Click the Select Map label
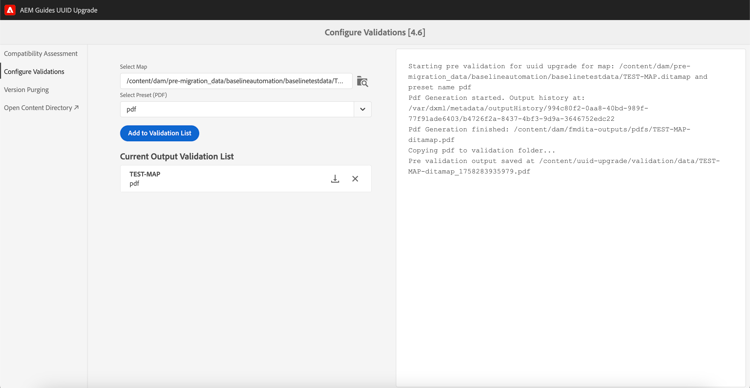This screenshot has width=750, height=388. pyautogui.click(x=133, y=67)
